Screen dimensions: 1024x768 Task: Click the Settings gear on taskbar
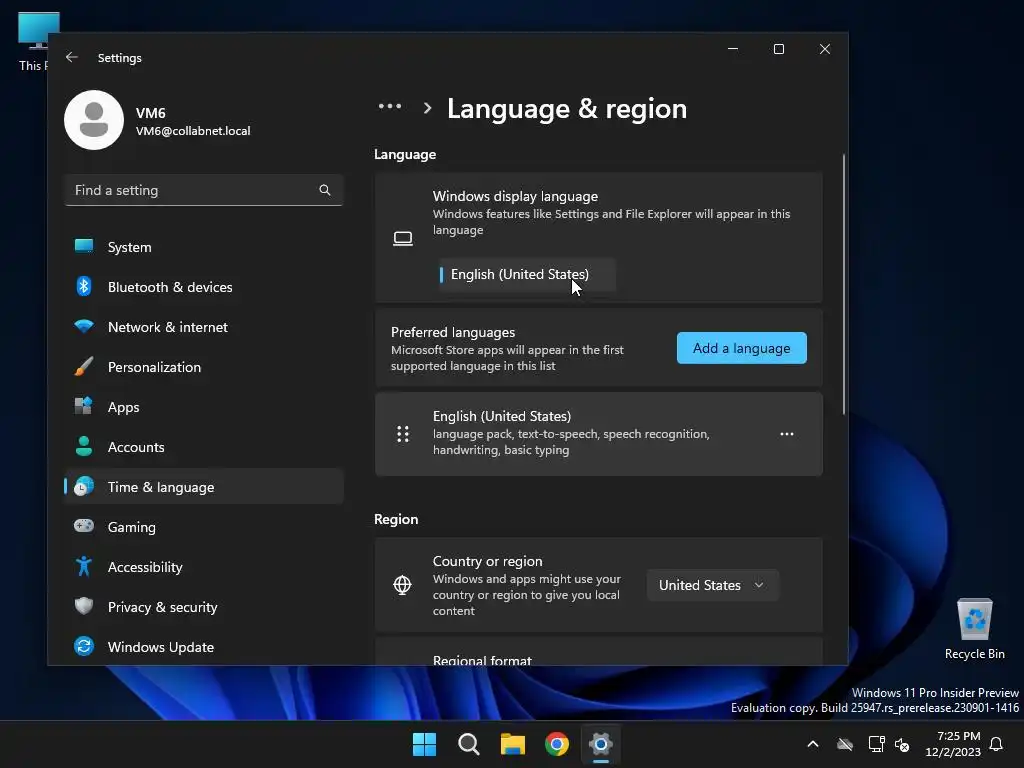point(601,744)
